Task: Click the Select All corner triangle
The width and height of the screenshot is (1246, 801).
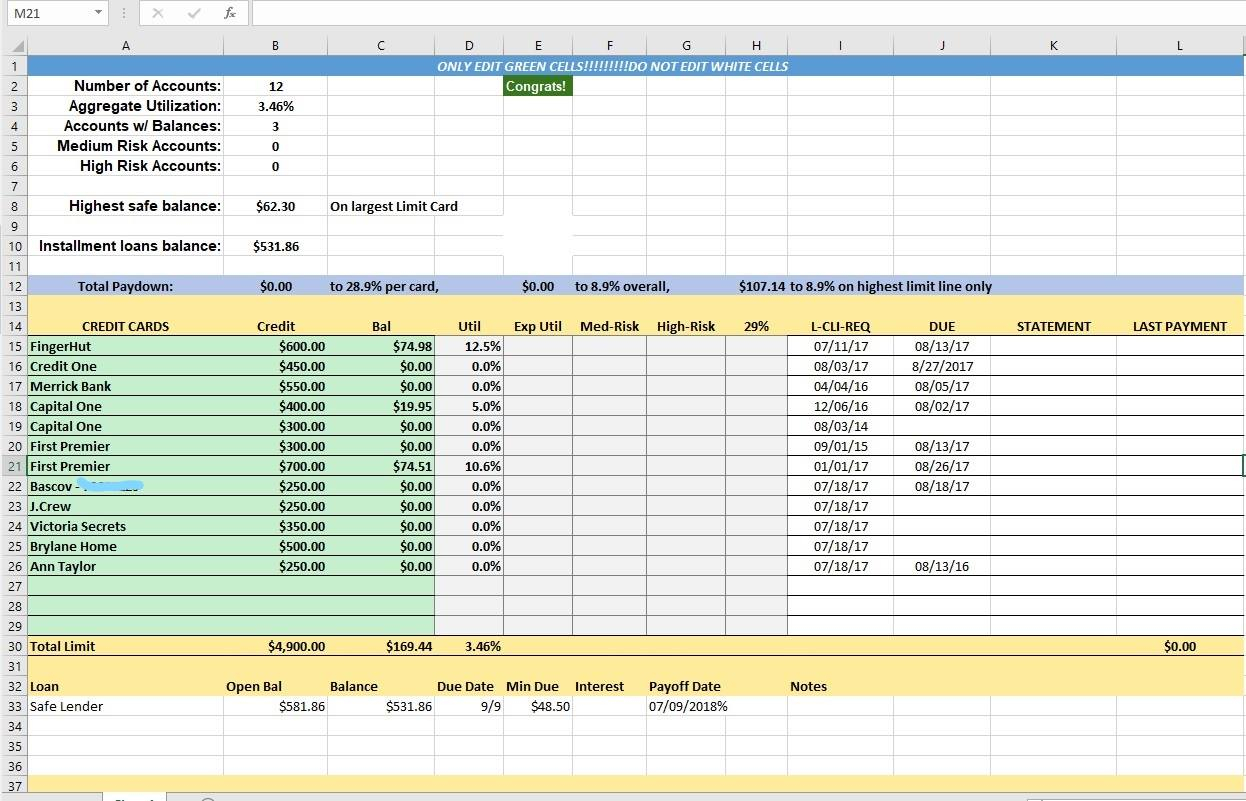Action: tap(14, 46)
